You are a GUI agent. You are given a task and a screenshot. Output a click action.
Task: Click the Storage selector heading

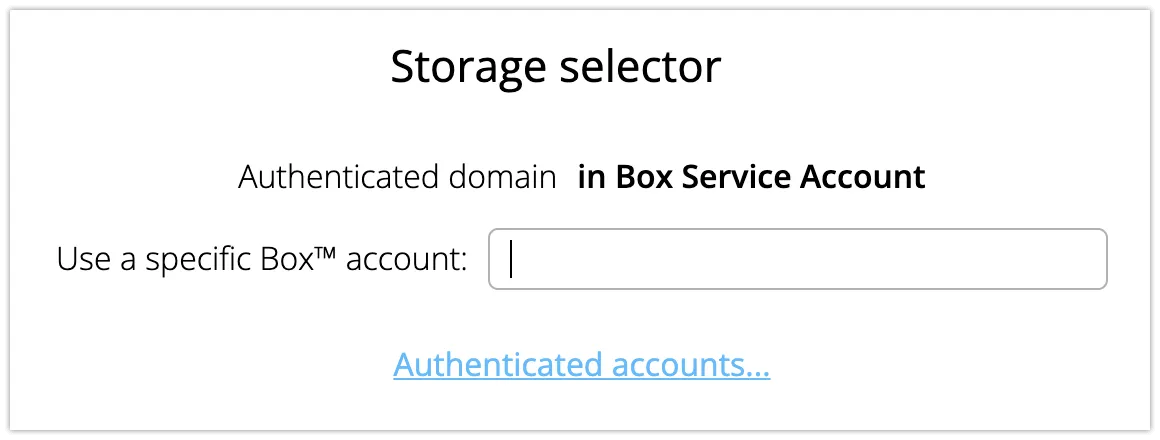pos(555,68)
